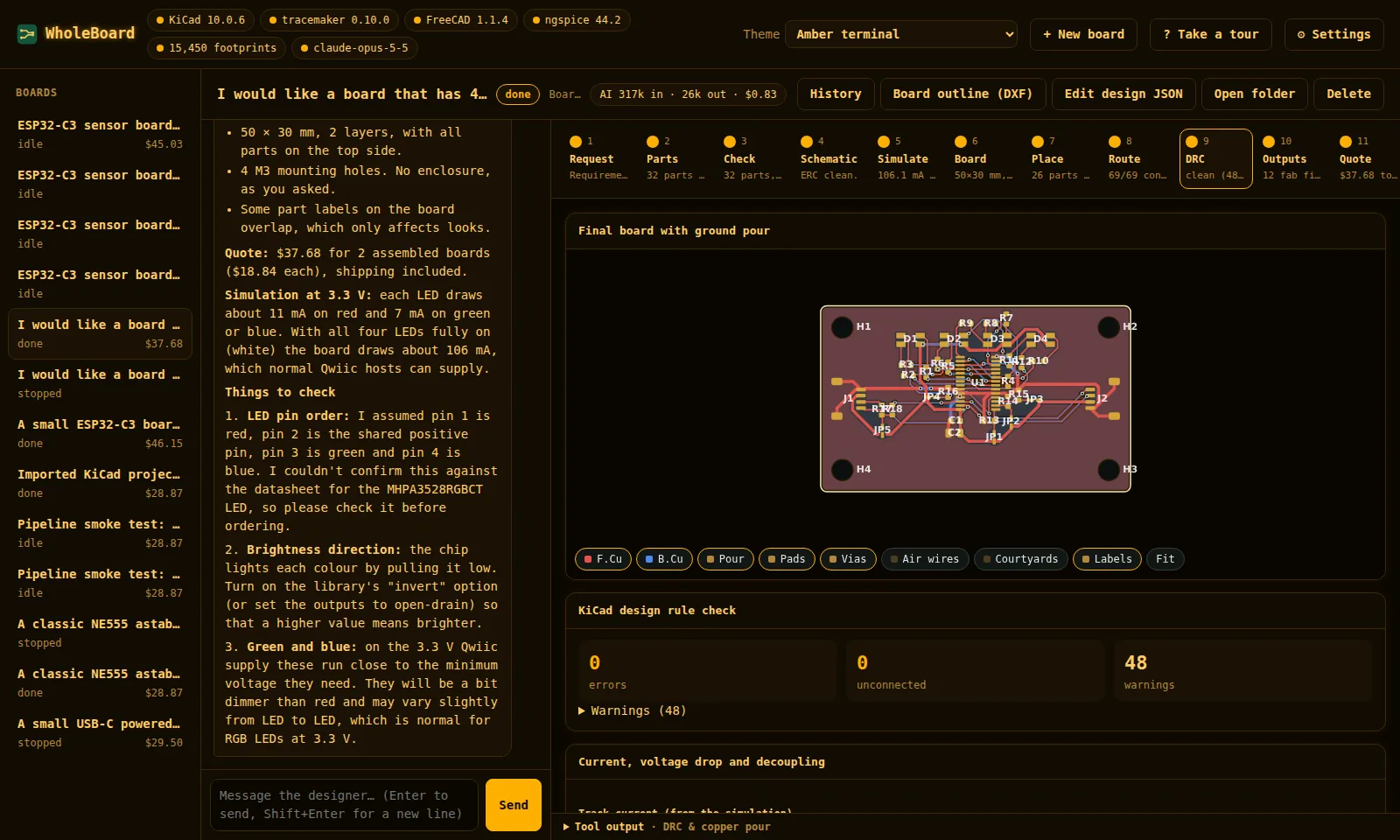Toggle the Pour layer chip

(725, 559)
